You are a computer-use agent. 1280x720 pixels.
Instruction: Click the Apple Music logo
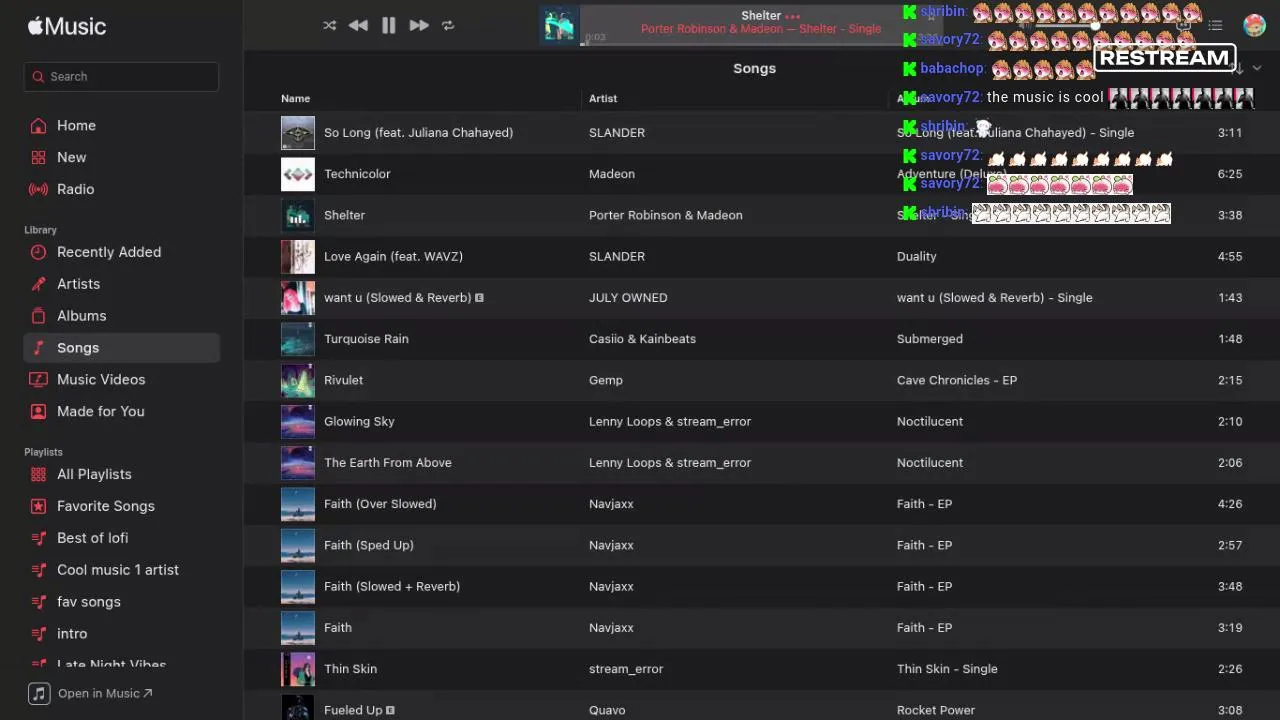[x=67, y=27]
